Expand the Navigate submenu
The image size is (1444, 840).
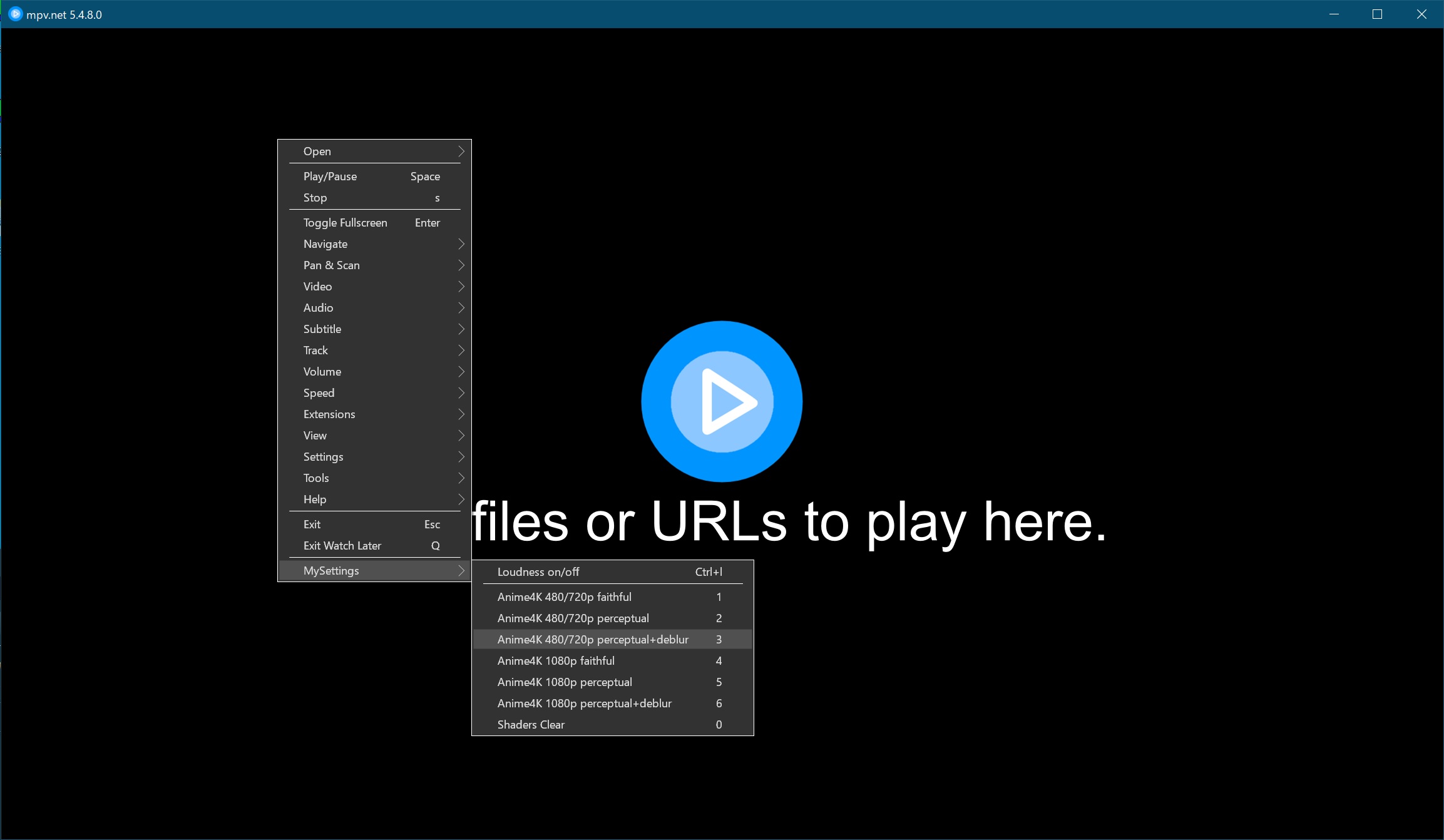(x=325, y=243)
